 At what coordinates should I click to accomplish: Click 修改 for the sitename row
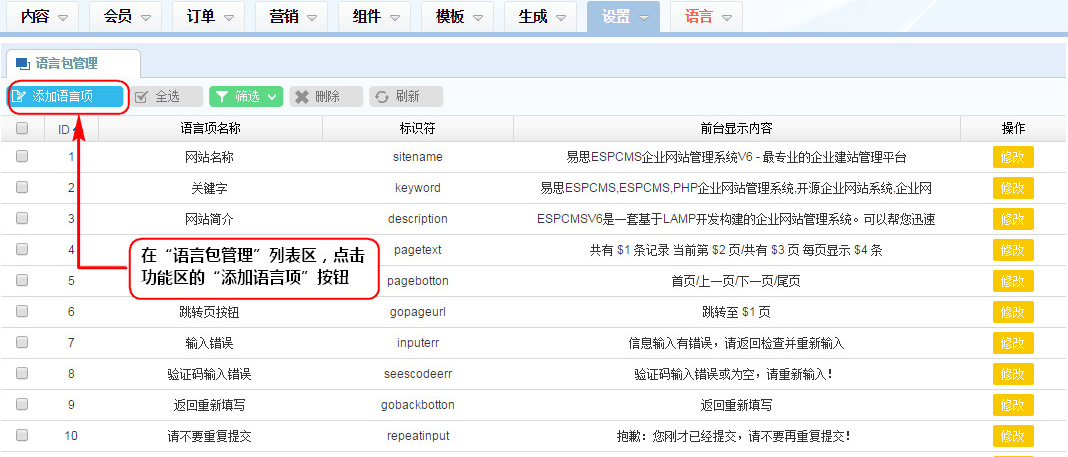[1012, 157]
